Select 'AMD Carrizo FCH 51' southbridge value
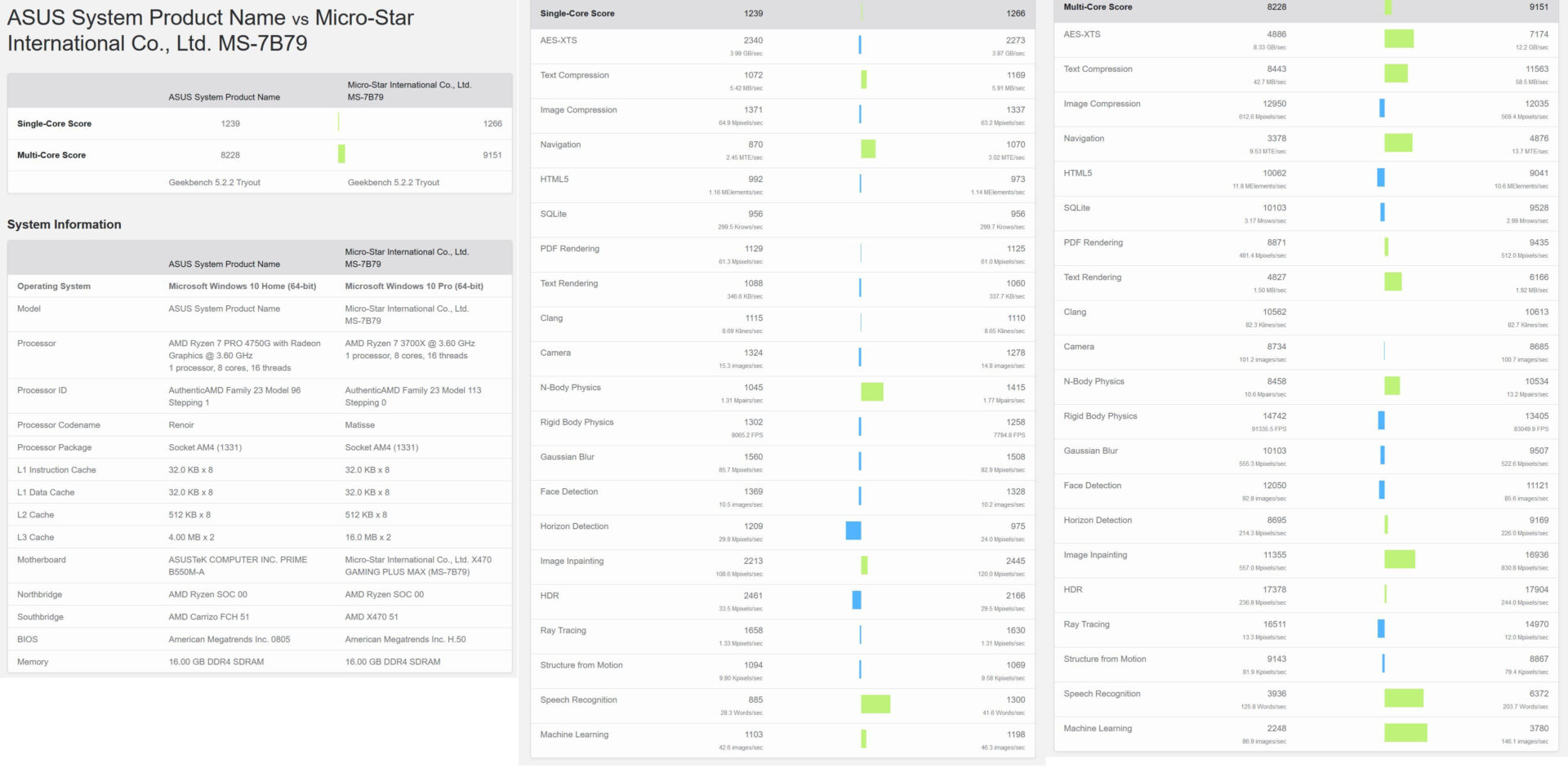This screenshot has width=1568, height=768. pyautogui.click(x=208, y=617)
